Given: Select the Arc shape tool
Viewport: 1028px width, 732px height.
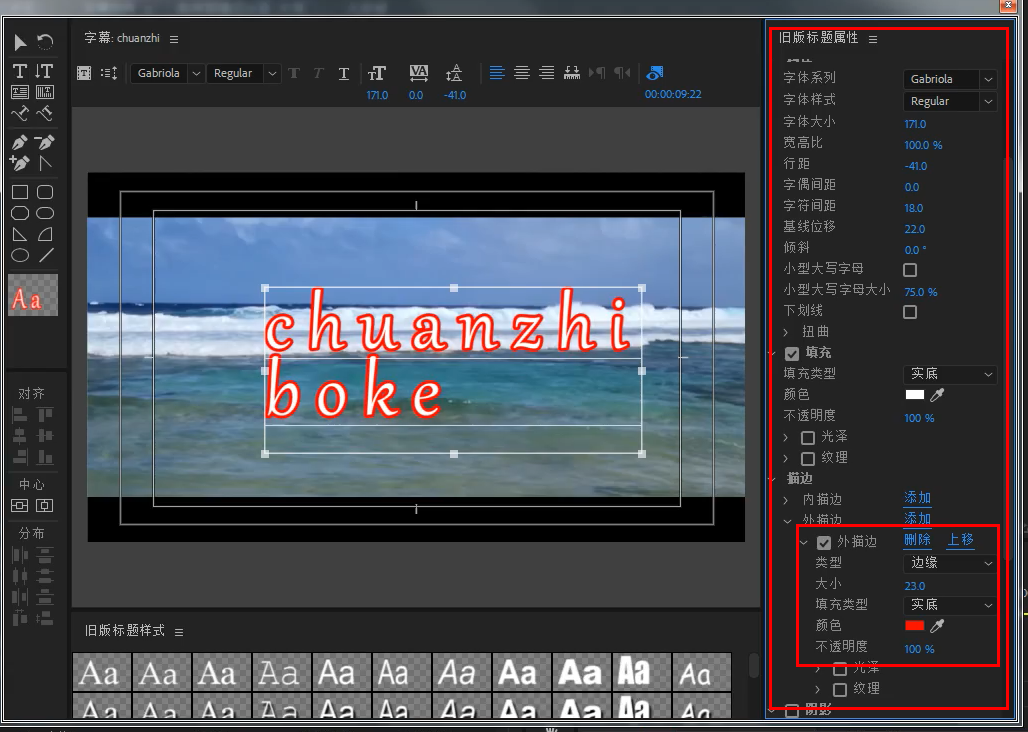Looking at the screenshot, I should point(45,234).
